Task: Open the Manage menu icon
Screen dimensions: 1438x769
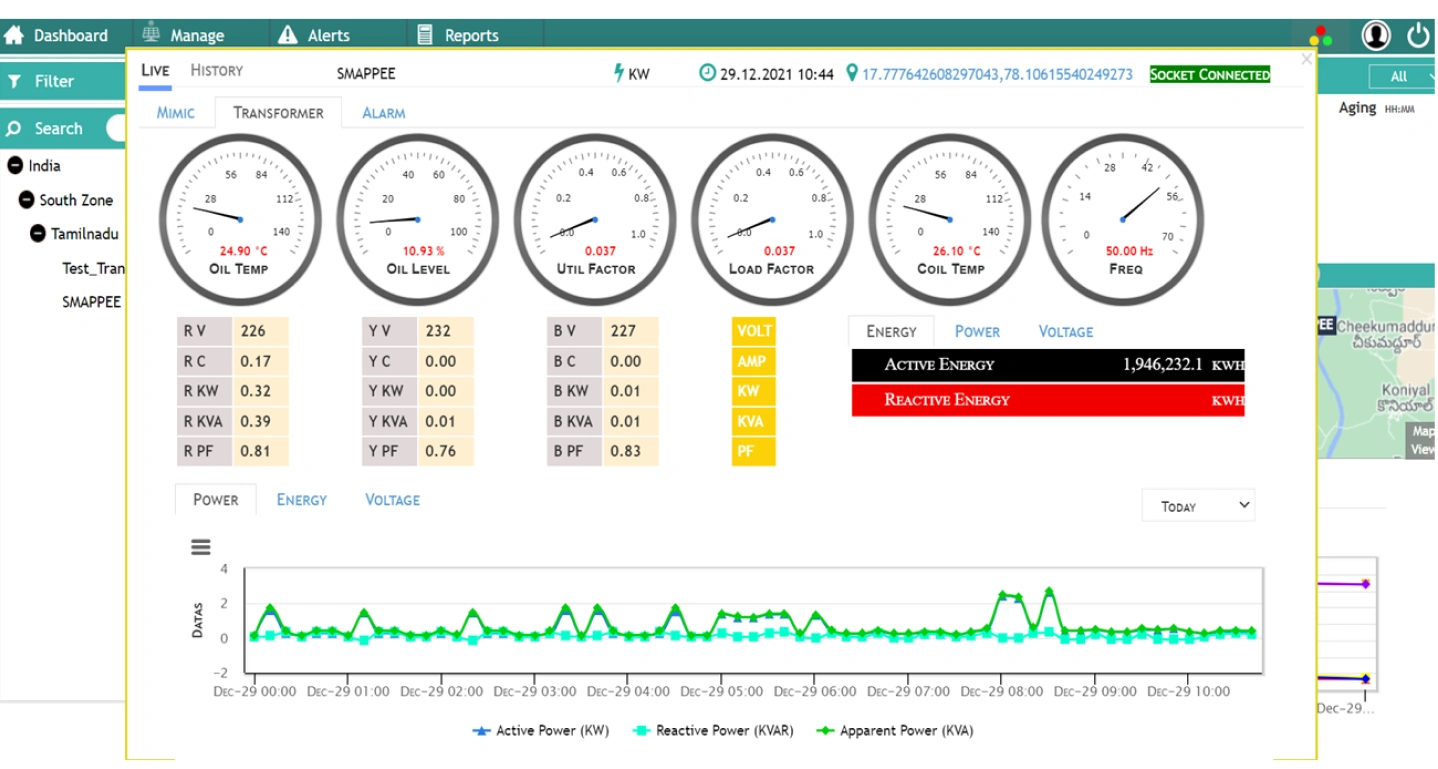Action: [x=151, y=33]
